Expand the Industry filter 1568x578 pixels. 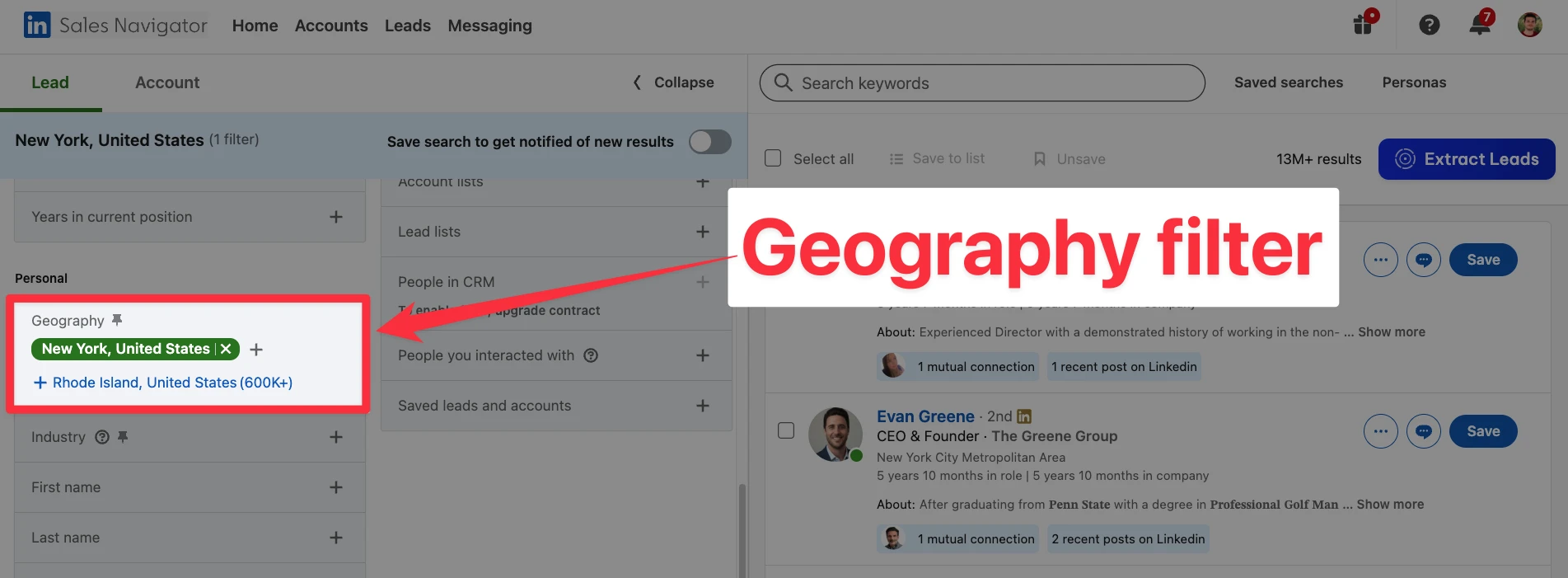click(x=336, y=437)
